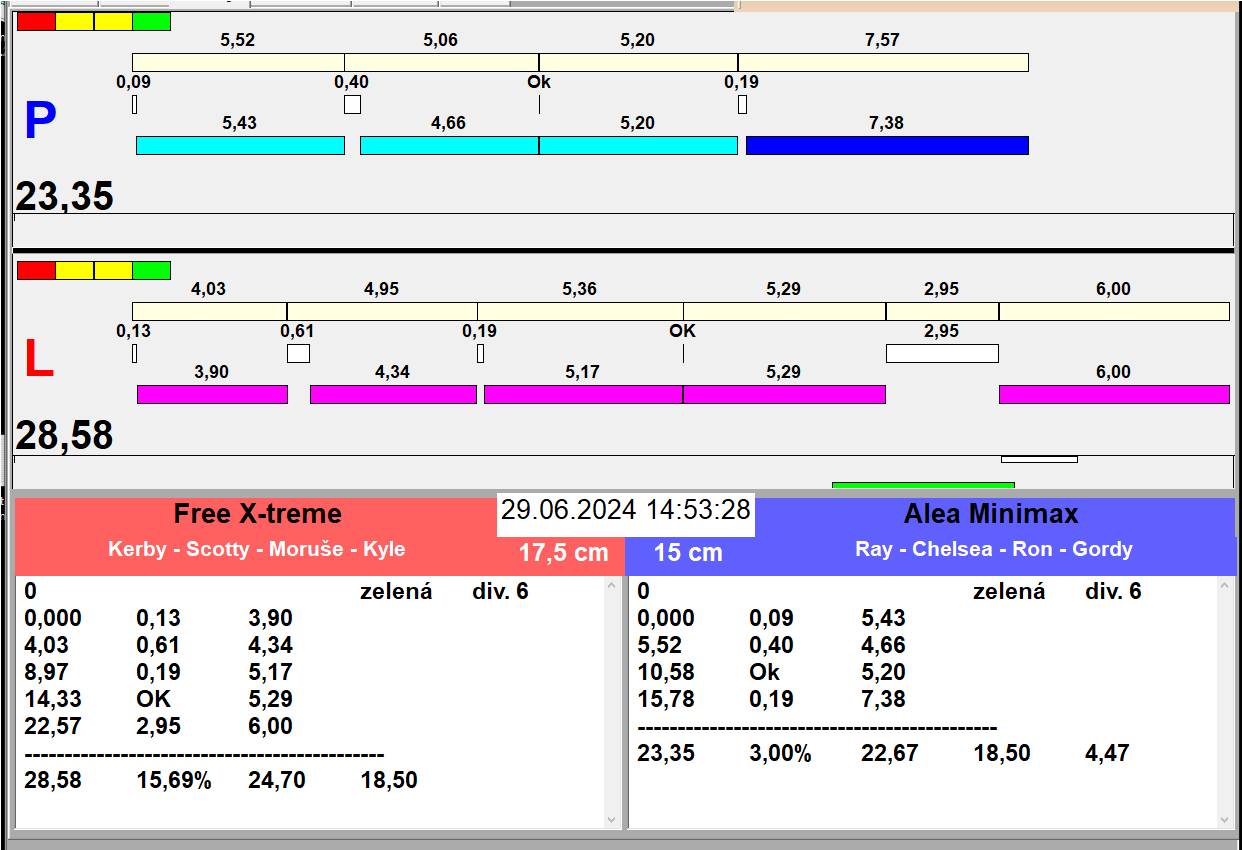Click the green start light in lane L

(151, 270)
